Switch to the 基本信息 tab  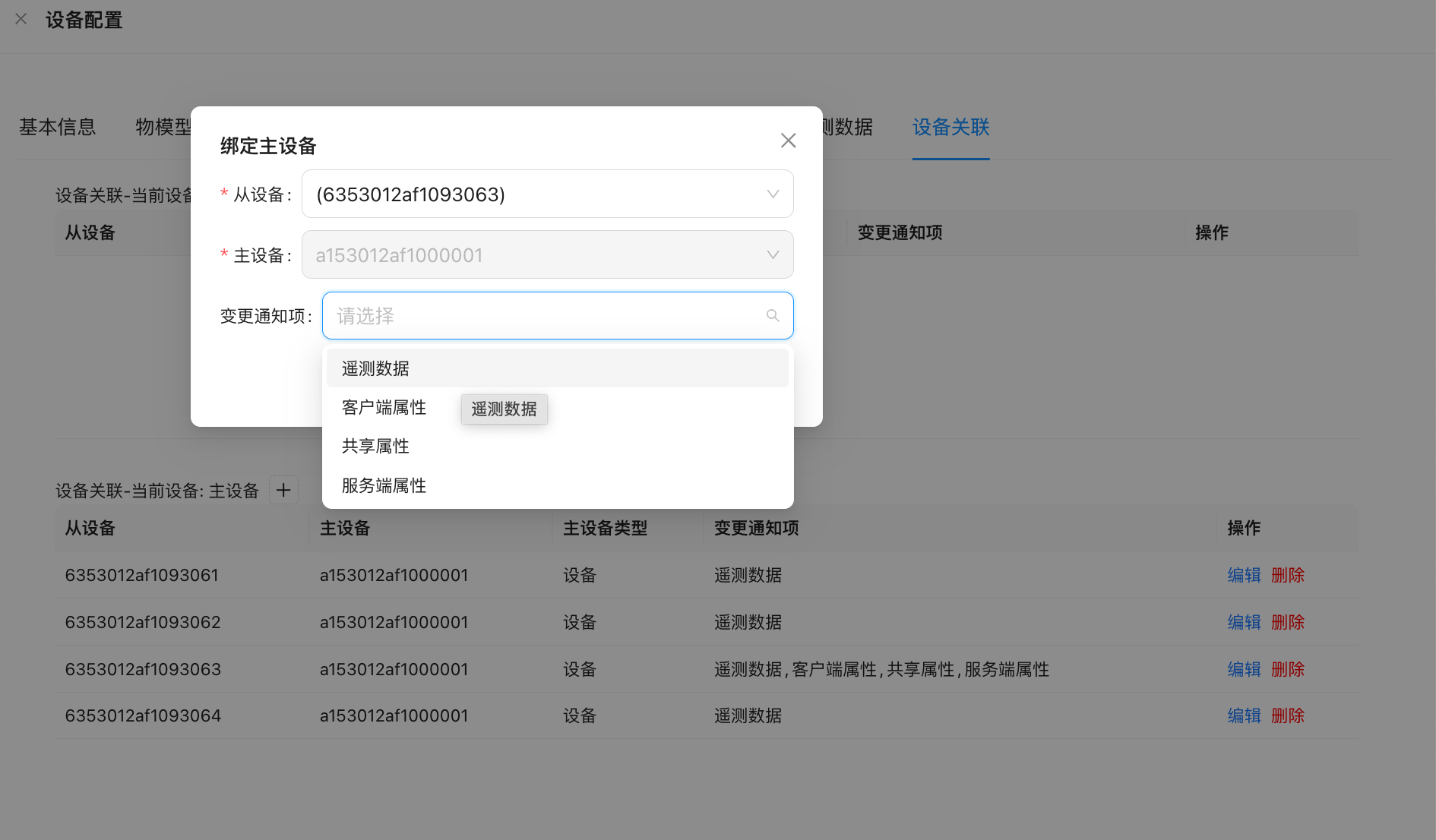[58, 127]
